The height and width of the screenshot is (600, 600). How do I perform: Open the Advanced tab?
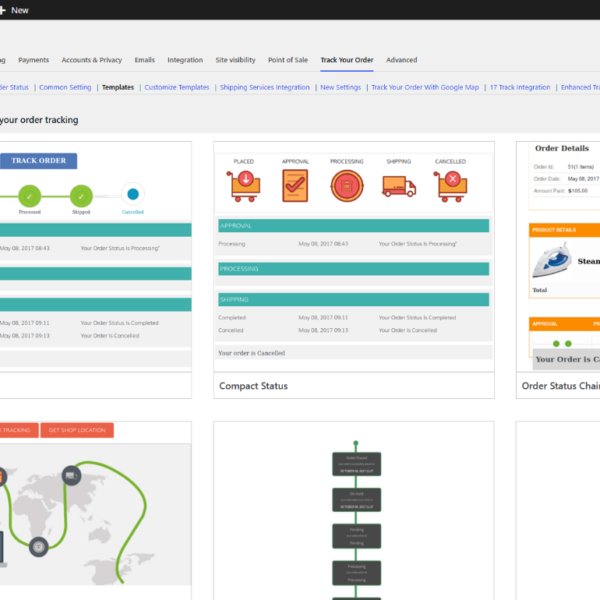tap(401, 60)
